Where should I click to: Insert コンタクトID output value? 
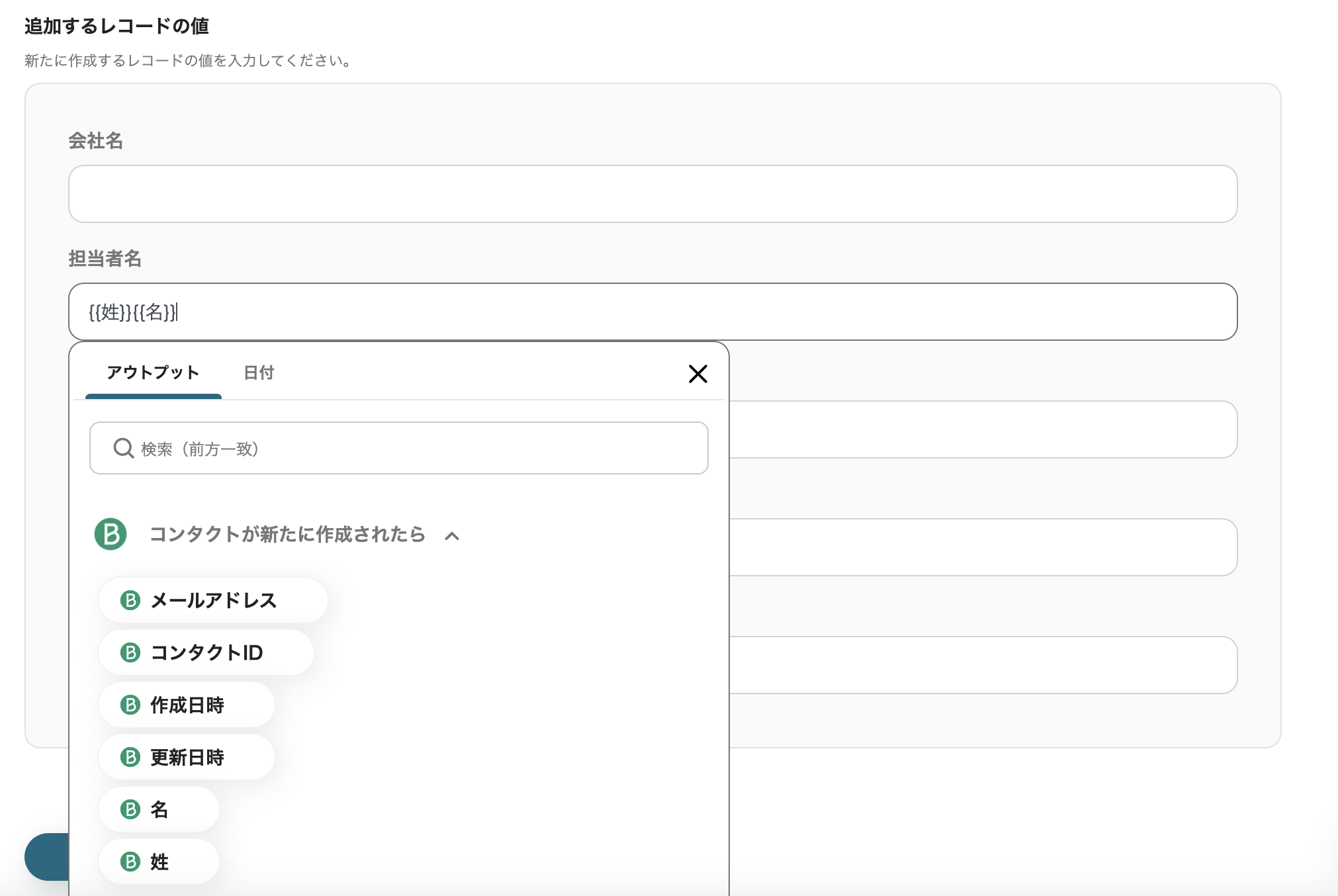pyautogui.click(x=206, y=652)
